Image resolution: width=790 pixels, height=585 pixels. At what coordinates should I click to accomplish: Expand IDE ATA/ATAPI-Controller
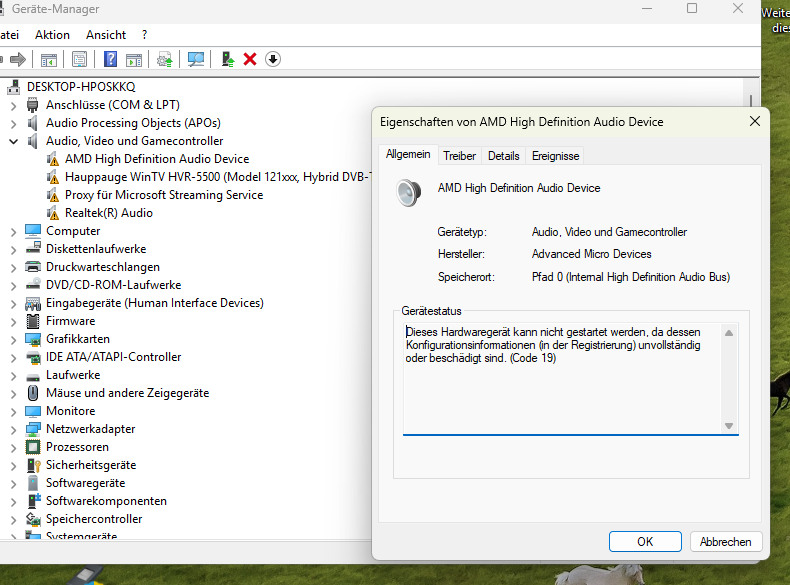[x=14, y=358]
